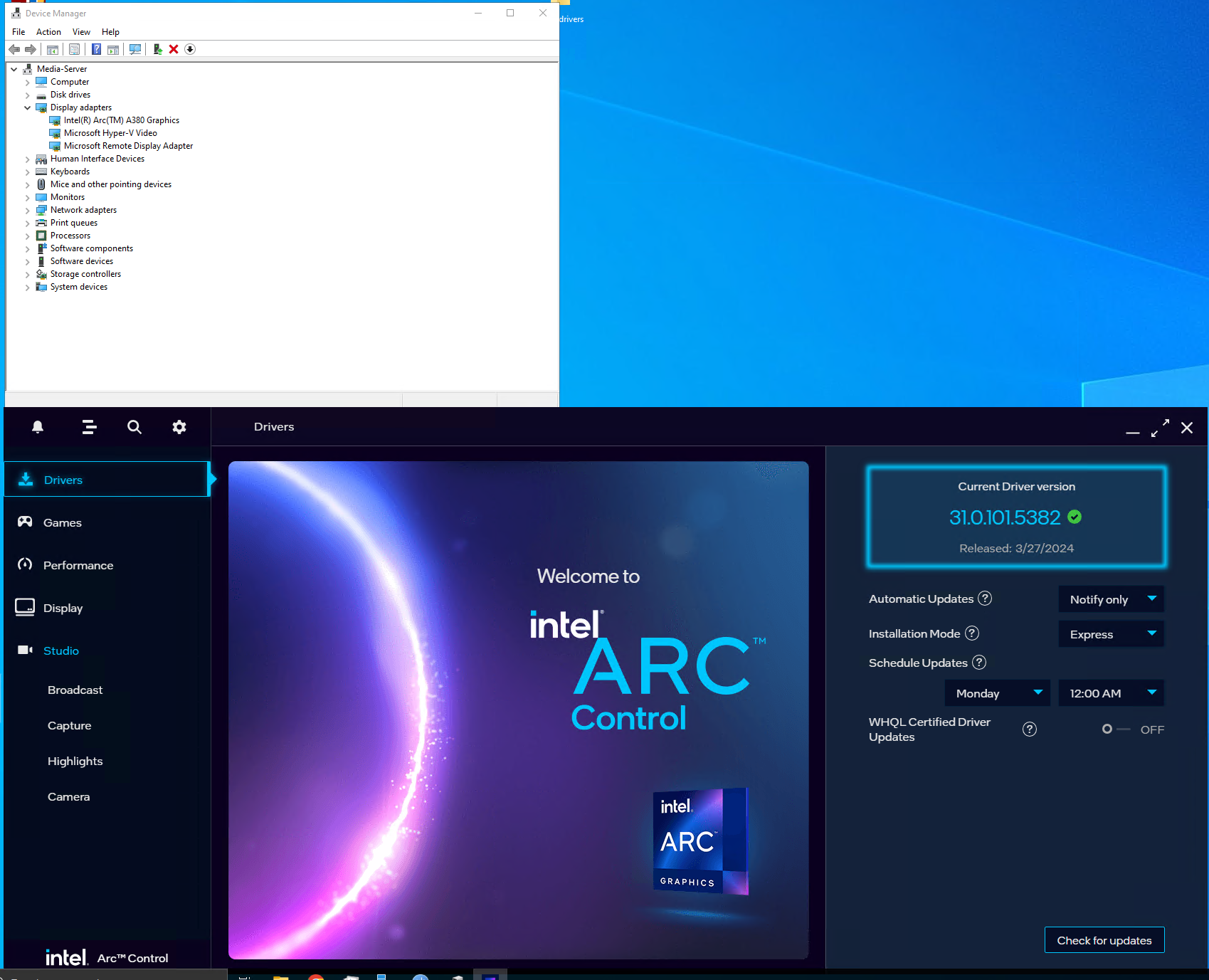Image resolution: width=1209 pixels, height=980 pixels.
Task: Open the Action menu in Device Manager
Action: click(48, 31)
